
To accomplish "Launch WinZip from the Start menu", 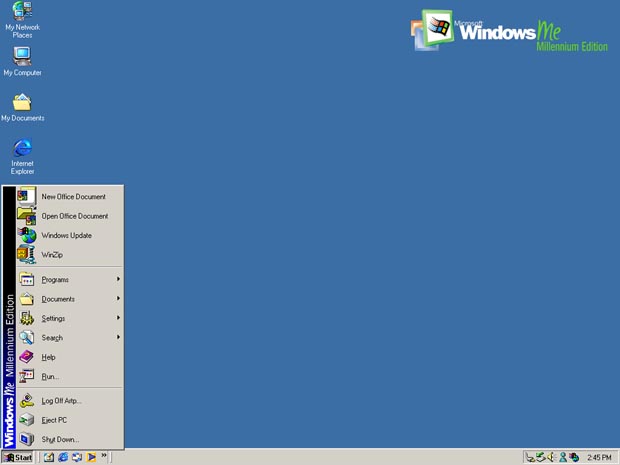I will click(x=70, y=255).
